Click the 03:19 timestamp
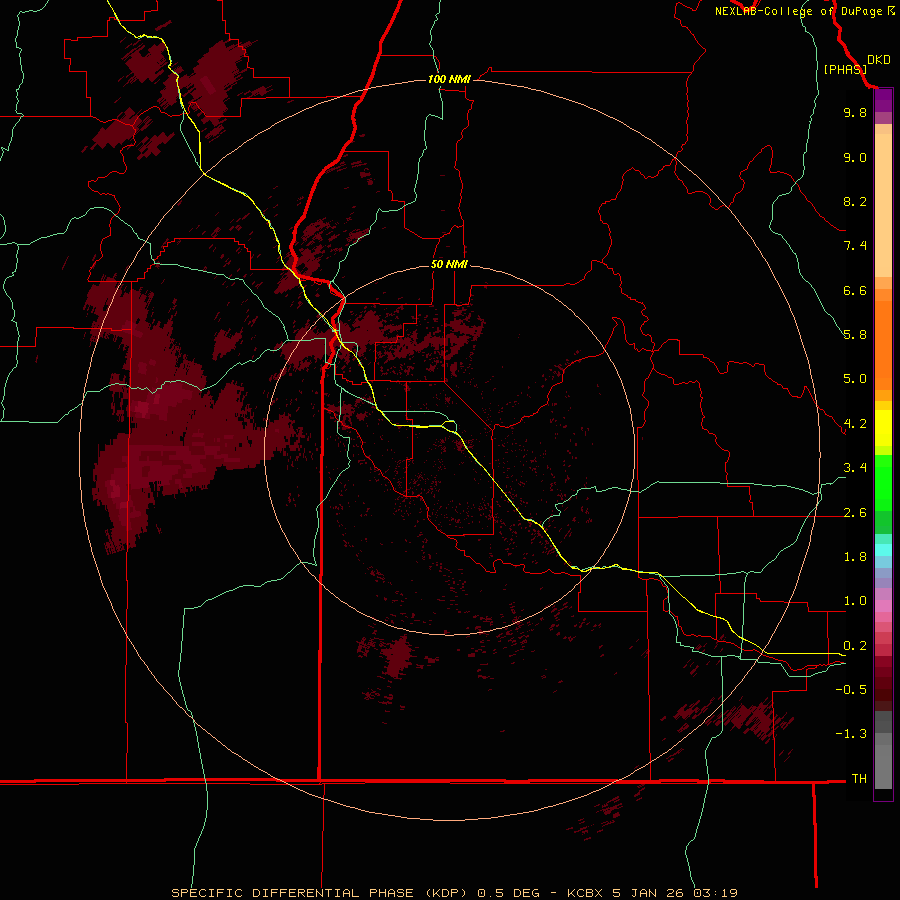The width and height of the screenshot is (900, 900). pyautogui.click(x=715, y=893)
